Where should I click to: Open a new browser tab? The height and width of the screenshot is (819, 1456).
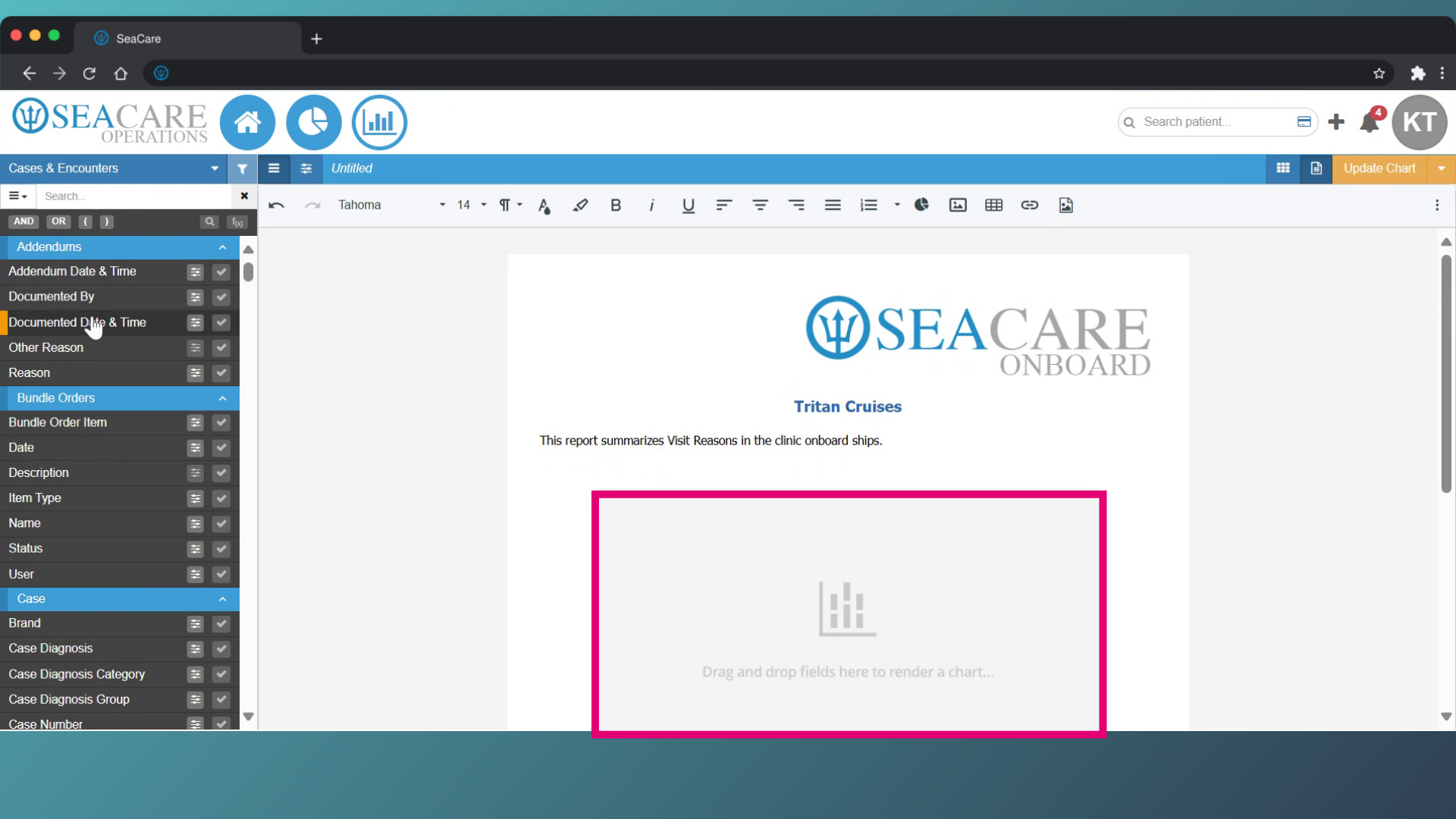point(316,39)
